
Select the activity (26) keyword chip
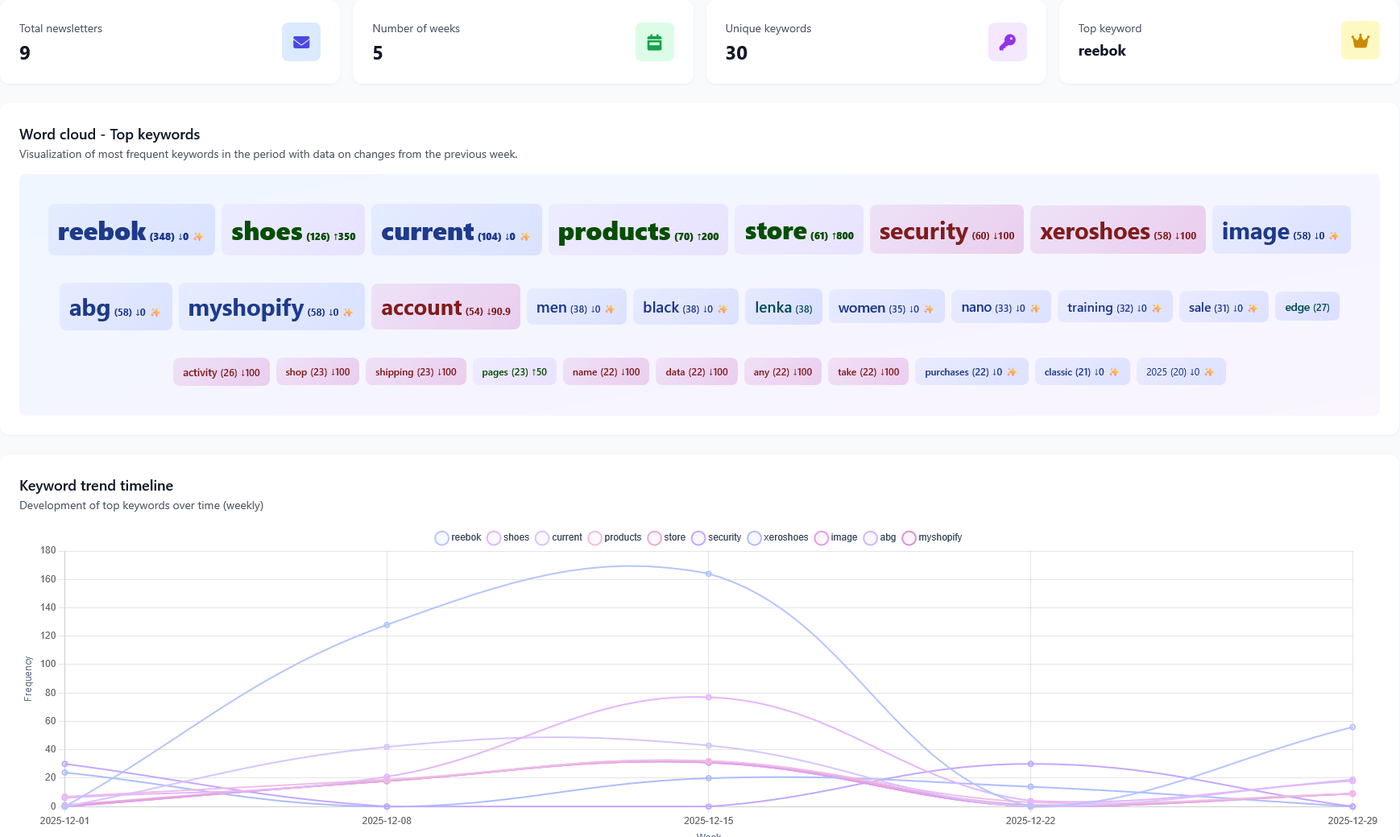coord(221,372)
